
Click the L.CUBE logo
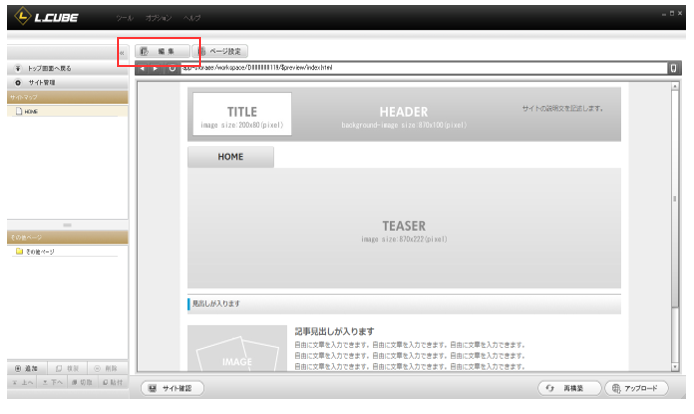coord(46,17)
